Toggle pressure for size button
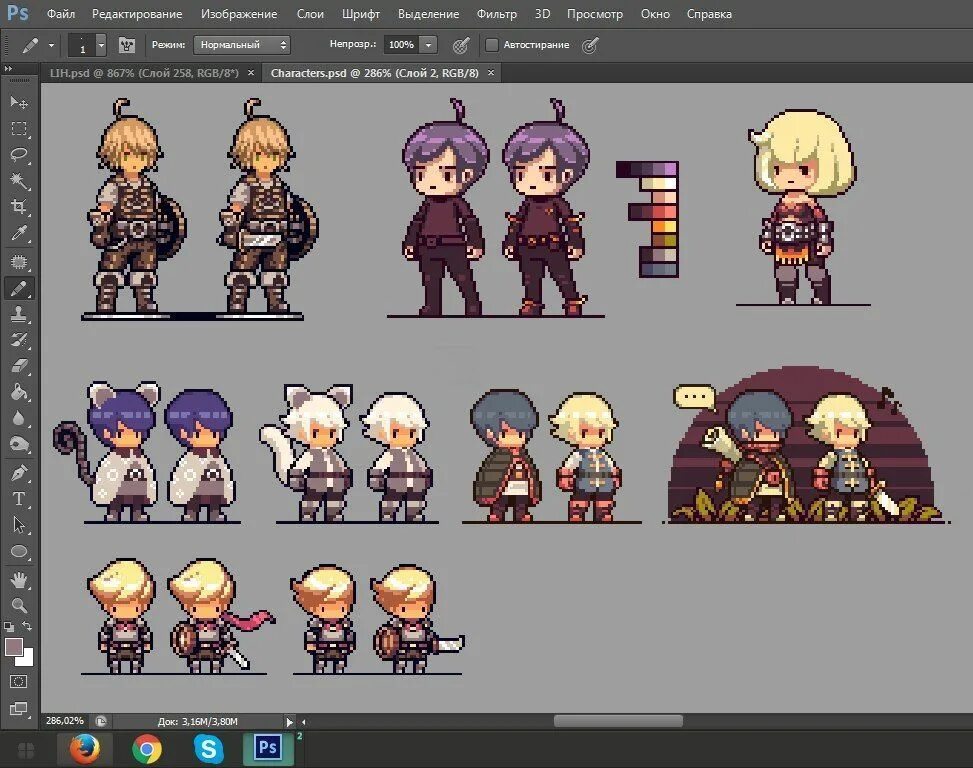 coord(590,45)
